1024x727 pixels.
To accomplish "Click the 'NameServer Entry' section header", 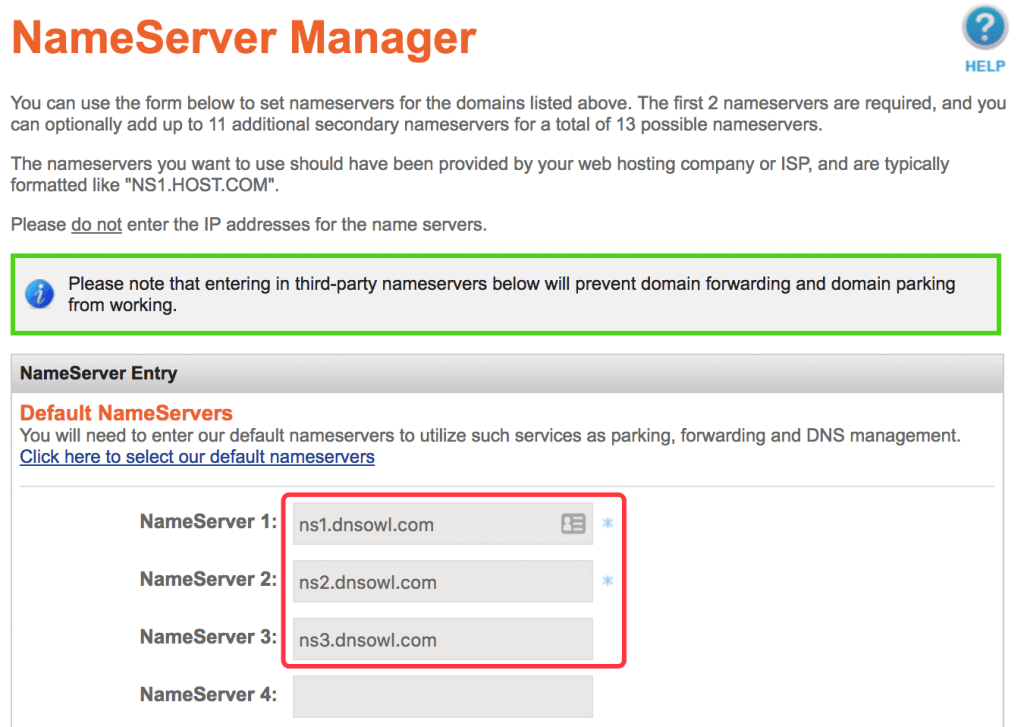I will point(507,374).
